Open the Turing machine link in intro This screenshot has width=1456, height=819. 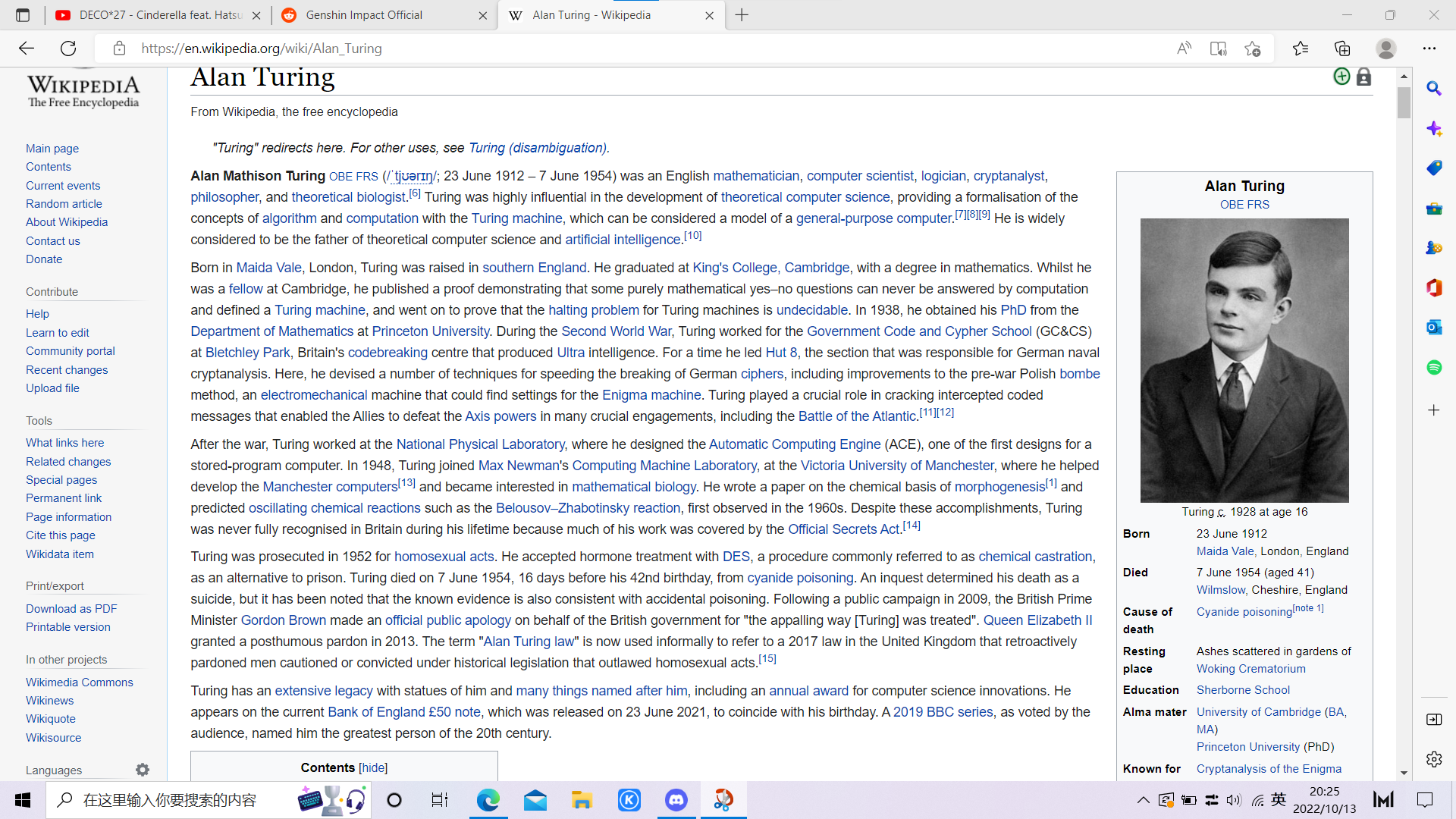tap(516, 218)
